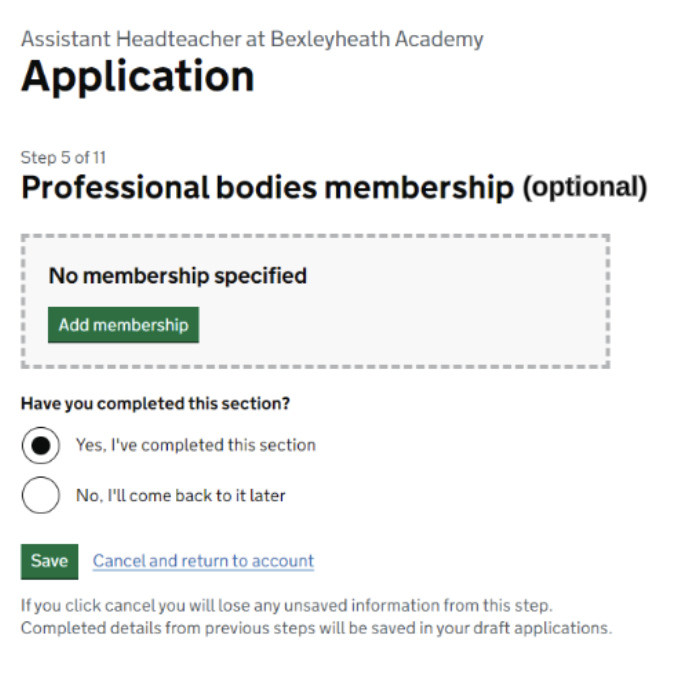This screenshot has height=682, width=676.
Task: Click the Add membership button
Action: [x=123, y=325]
